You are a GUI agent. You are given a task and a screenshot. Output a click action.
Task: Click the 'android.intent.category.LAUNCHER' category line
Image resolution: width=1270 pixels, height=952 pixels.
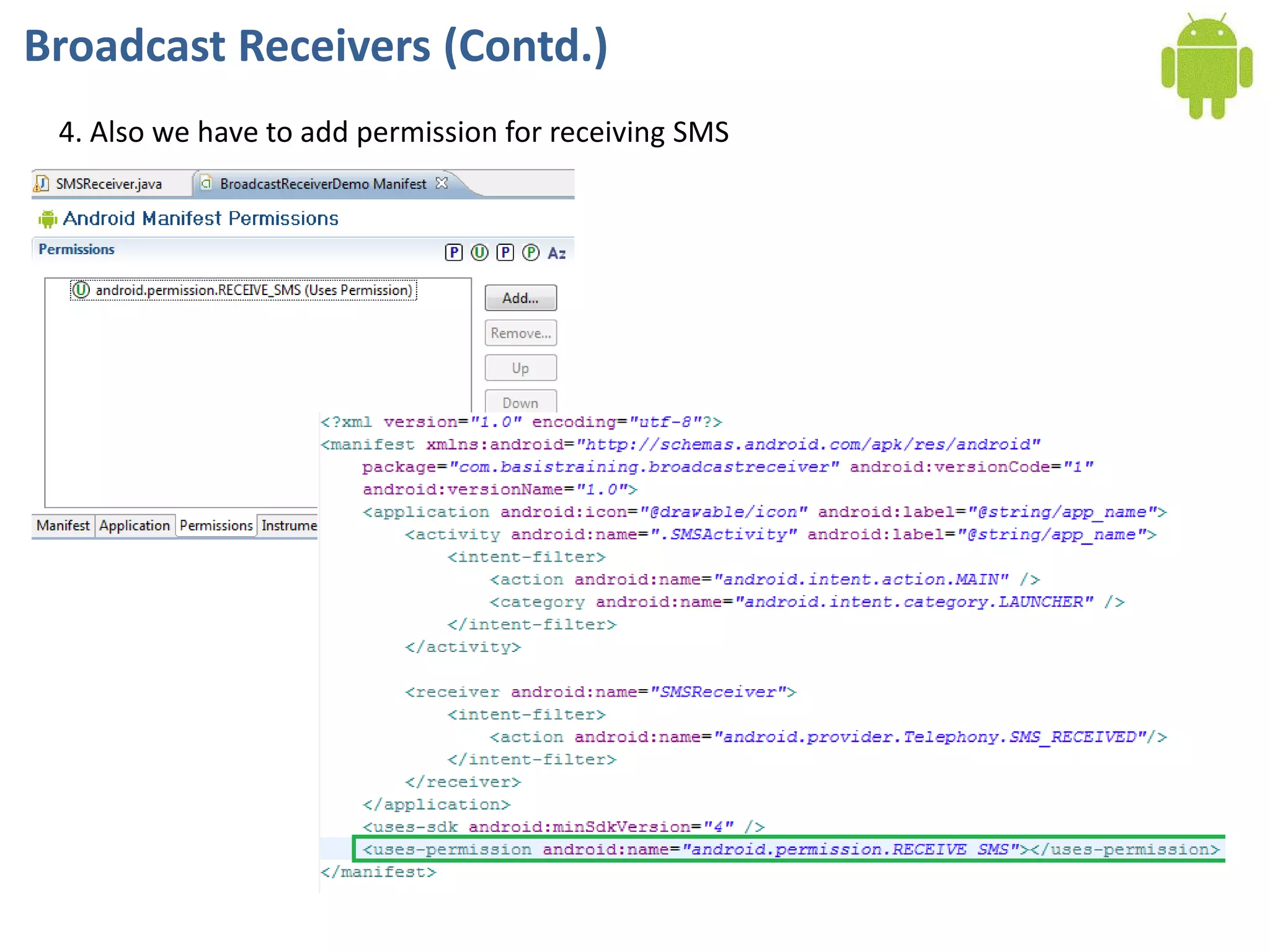coord(807,602)
